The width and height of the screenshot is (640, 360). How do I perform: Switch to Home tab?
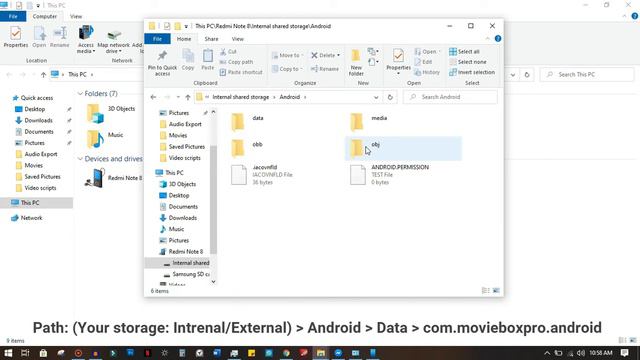(x=184, y=39)
